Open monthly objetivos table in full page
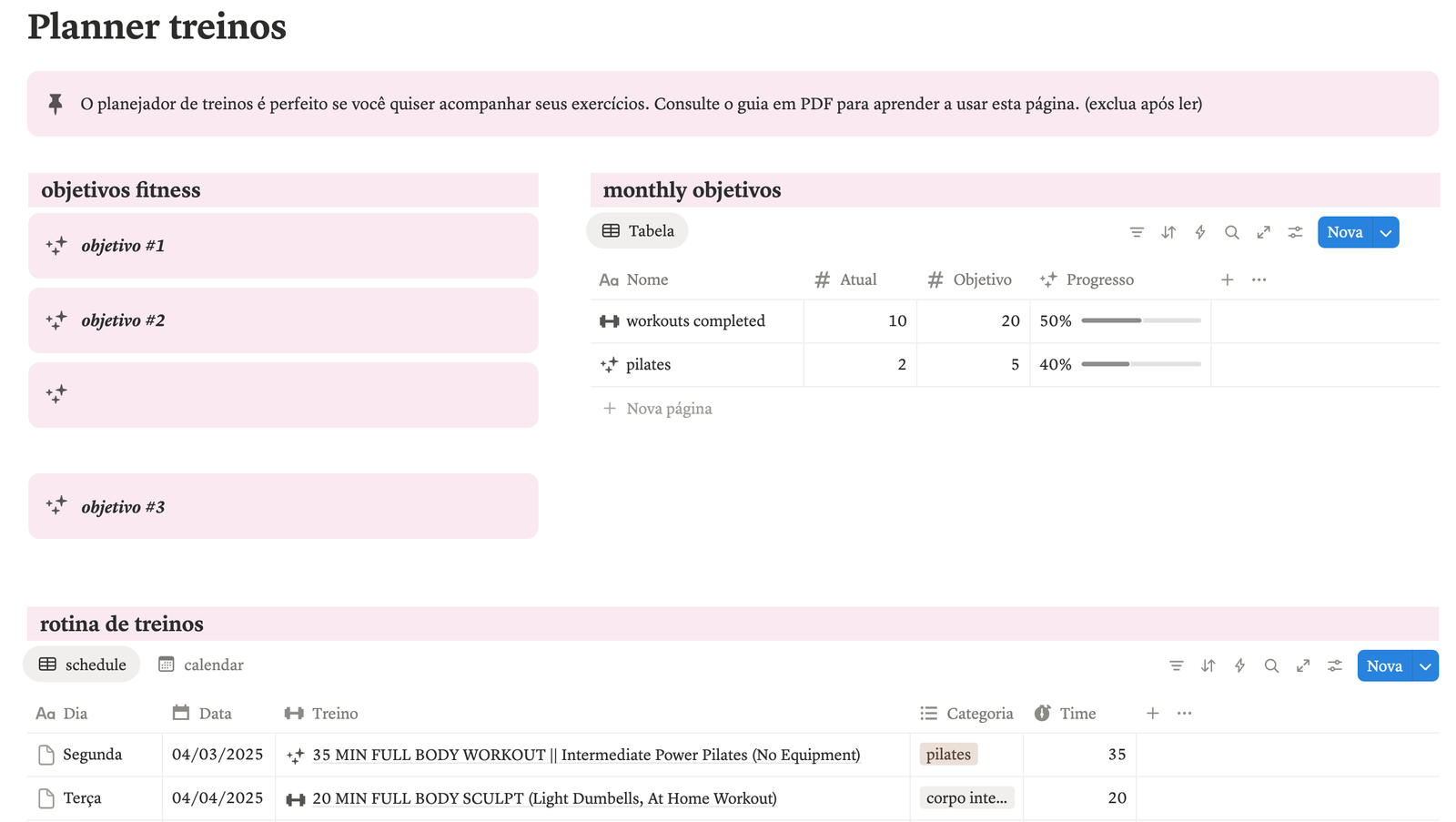This screenshot has height=822, width=1456. (1263, 232)
